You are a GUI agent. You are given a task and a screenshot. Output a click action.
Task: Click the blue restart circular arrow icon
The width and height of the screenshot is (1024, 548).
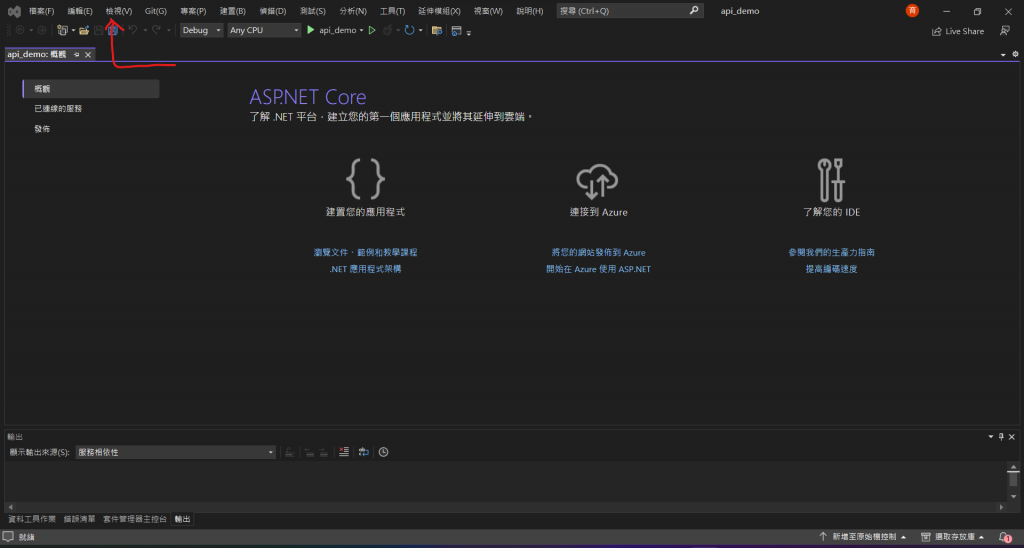409,30
